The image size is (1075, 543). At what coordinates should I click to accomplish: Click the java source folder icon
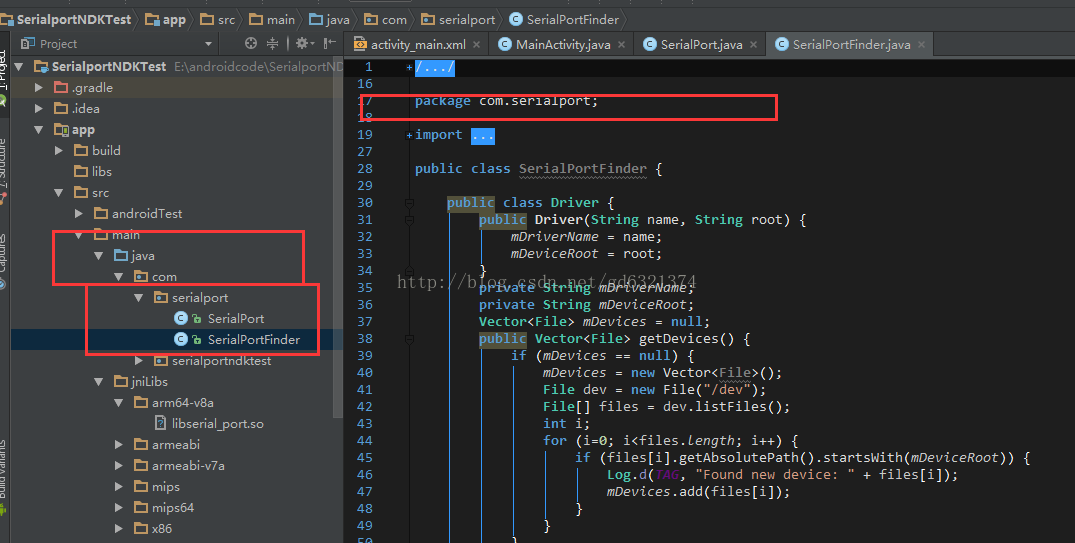pos(121,256)
